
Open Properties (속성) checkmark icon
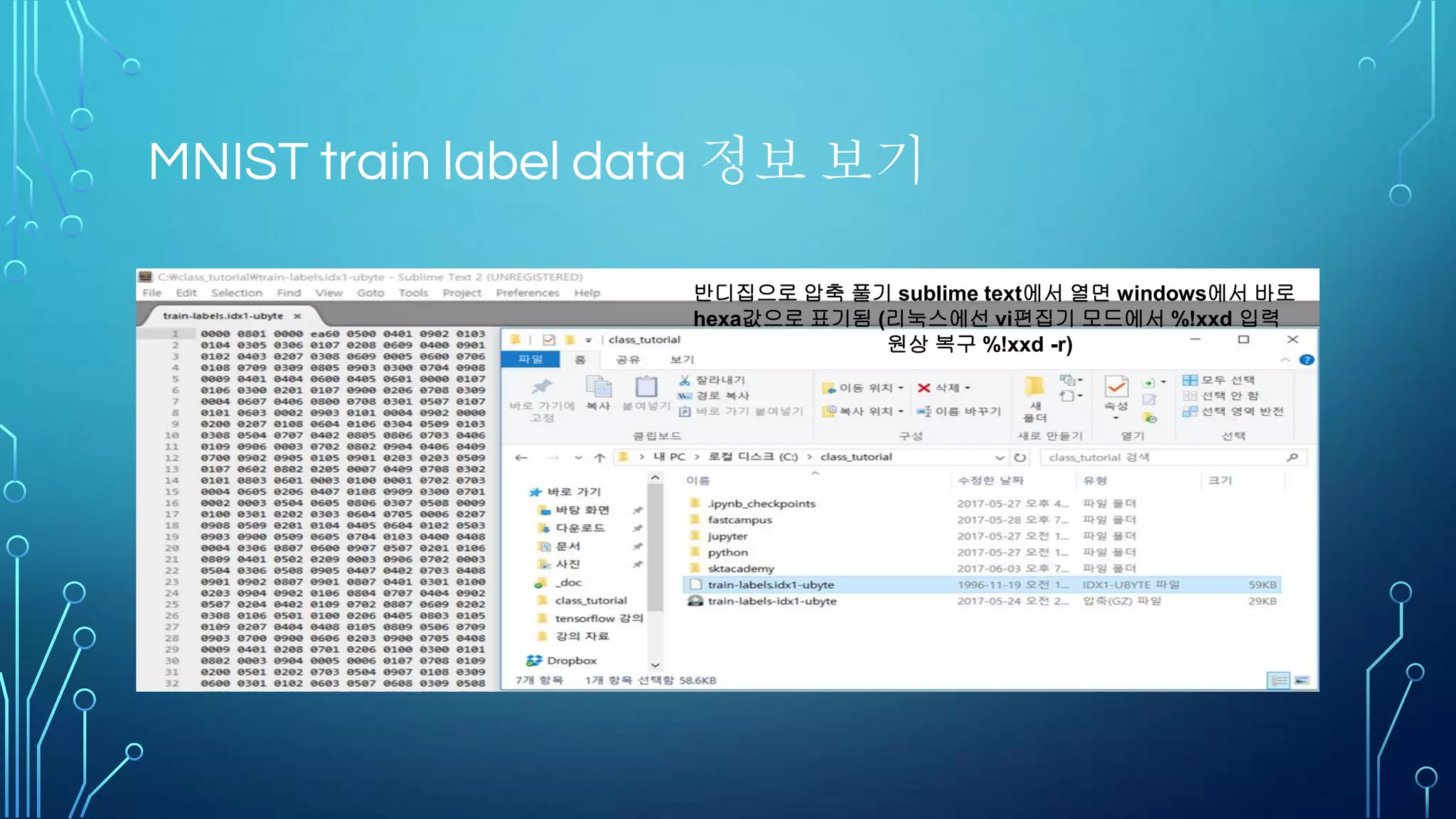coord(1116,387)
